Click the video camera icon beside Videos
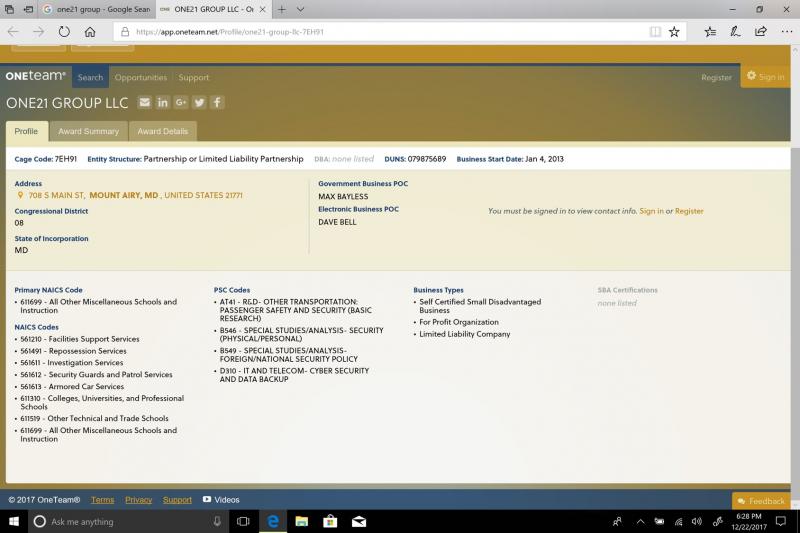The width and height of the screenshot is (800, 533). (207, 499)
